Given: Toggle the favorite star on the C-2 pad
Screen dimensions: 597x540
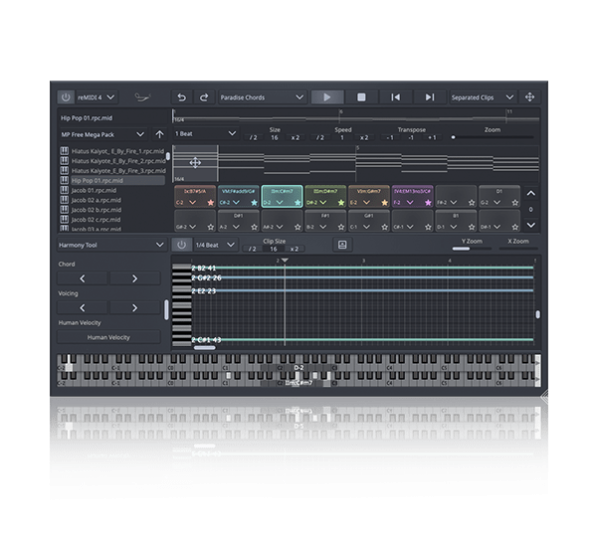Looking at the screenshot, I should [x=211, y=203].
